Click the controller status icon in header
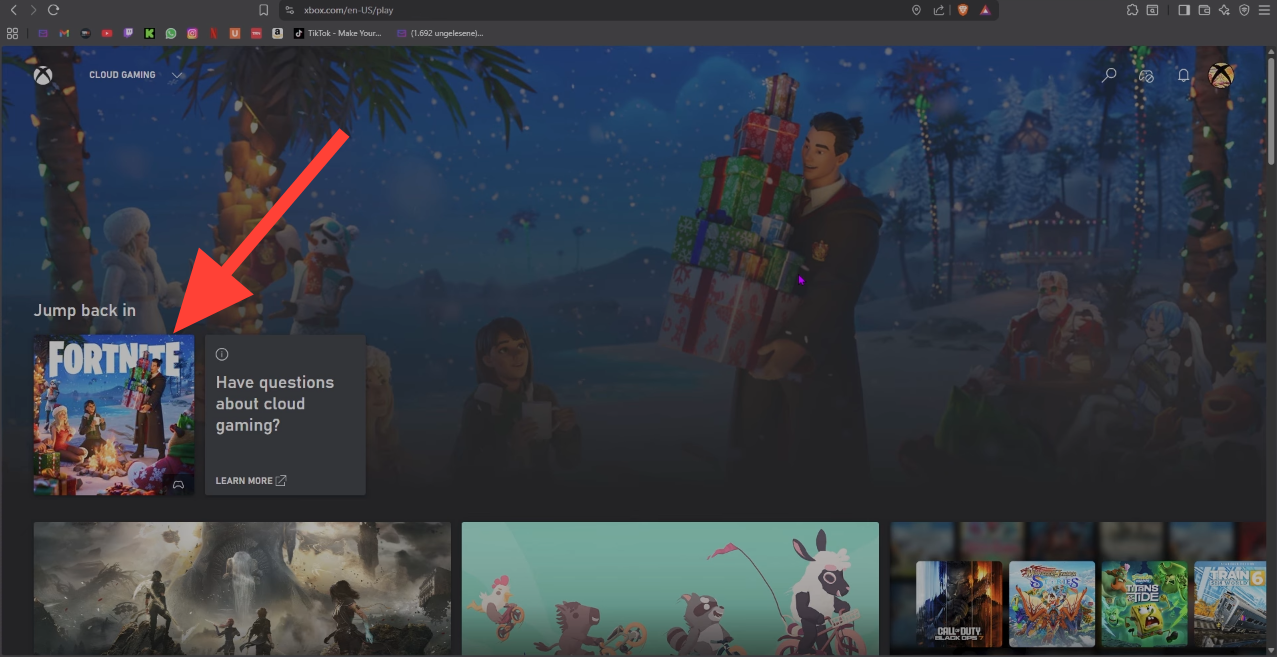 pyautogui.click(x=1147, y=76)
